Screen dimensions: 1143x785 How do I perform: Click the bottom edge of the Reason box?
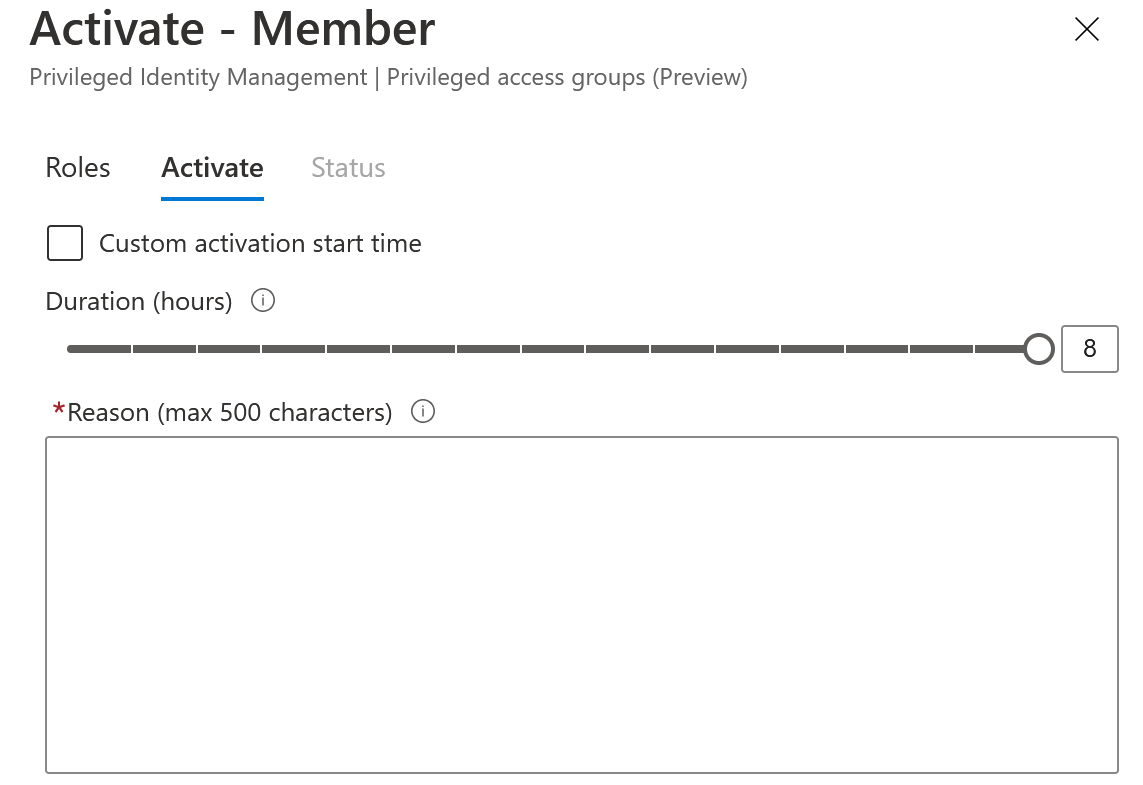(581, 771)
